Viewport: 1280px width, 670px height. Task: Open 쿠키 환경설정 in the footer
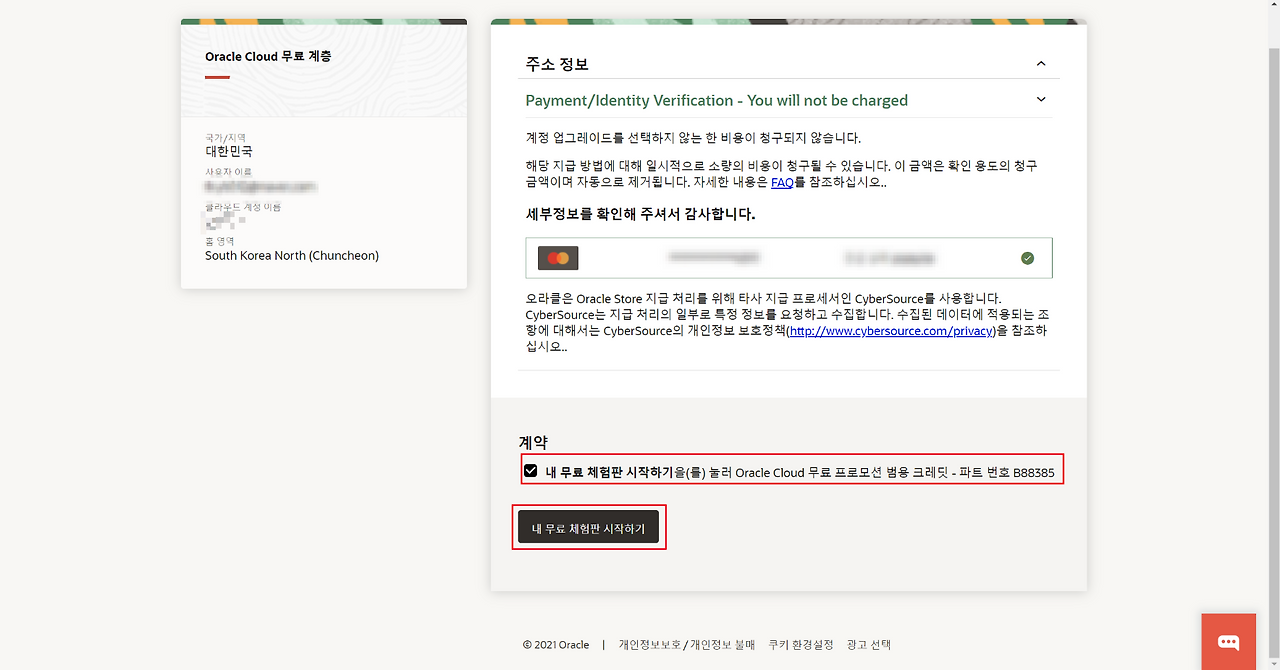tap(800, 645)
